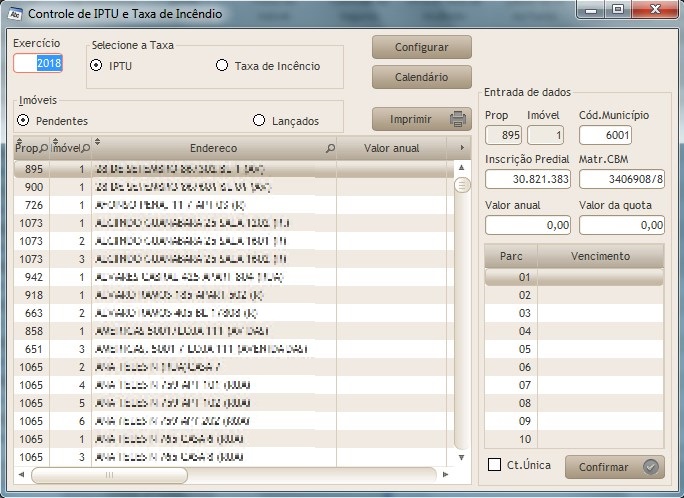Click the search icon in Endereco column header
Viewport: 684px width, 498px height.
(x=330, y=148)
